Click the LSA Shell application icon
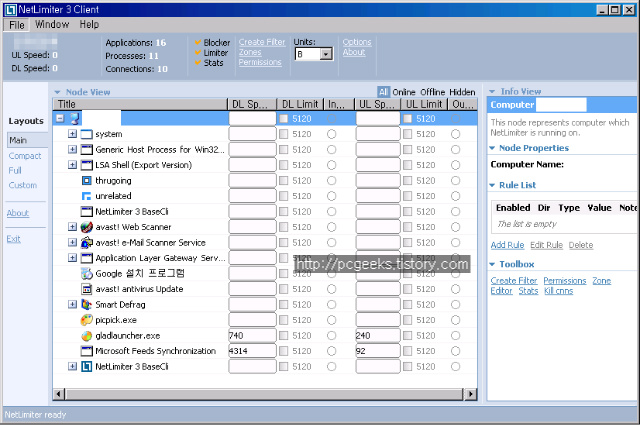This screenshot has width=640, height=425. point(87,165)
